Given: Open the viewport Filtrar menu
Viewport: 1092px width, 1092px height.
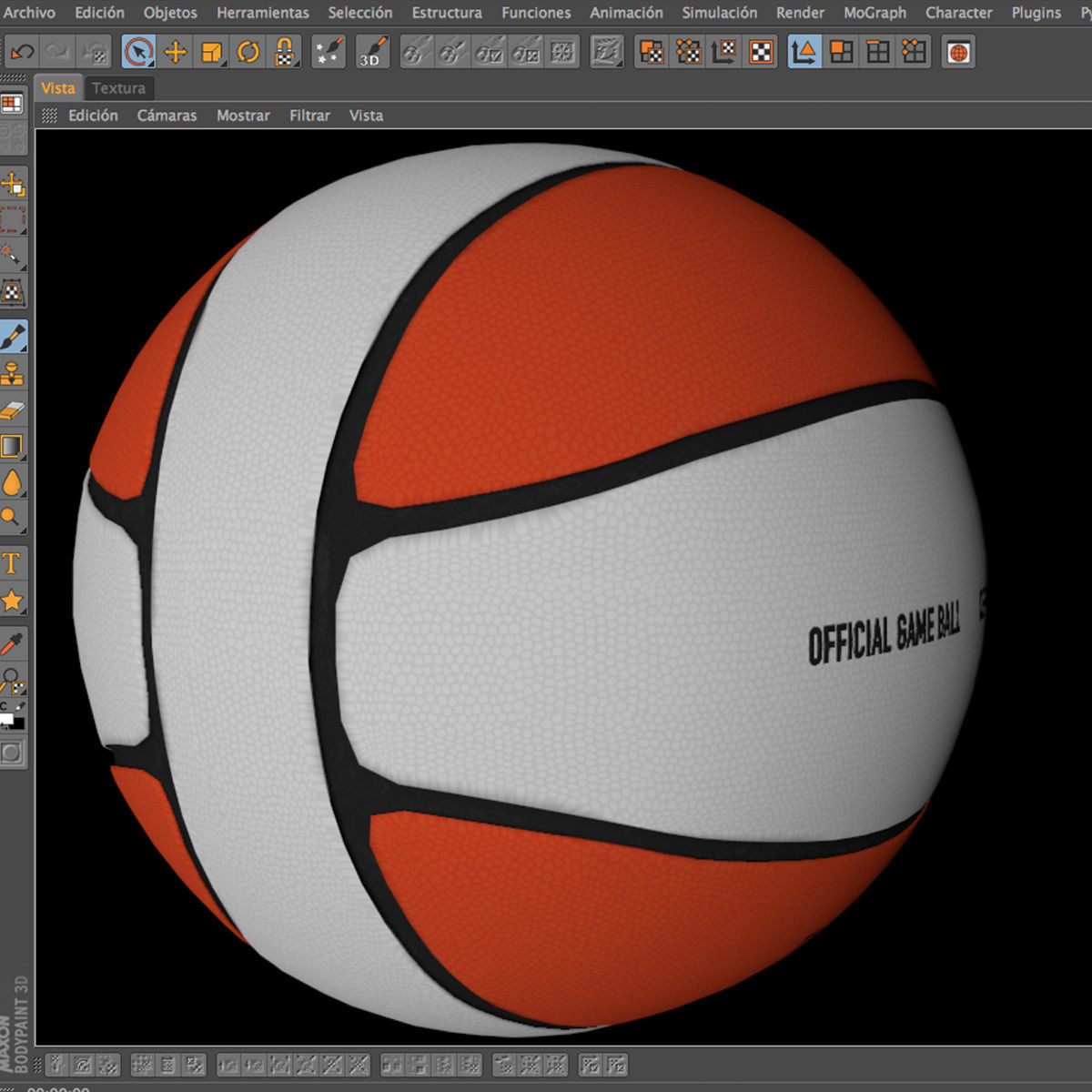Looking at the screenshot, I should (x=309, y=116).
